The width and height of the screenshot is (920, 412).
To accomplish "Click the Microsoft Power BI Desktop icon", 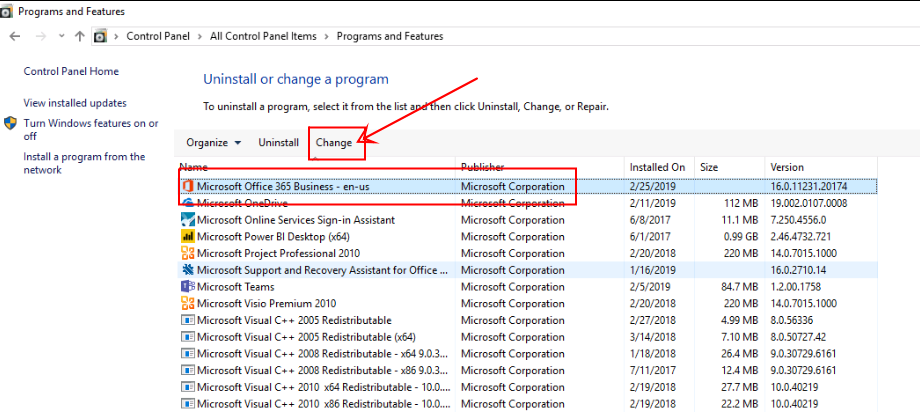I will [x=187, y=237].
